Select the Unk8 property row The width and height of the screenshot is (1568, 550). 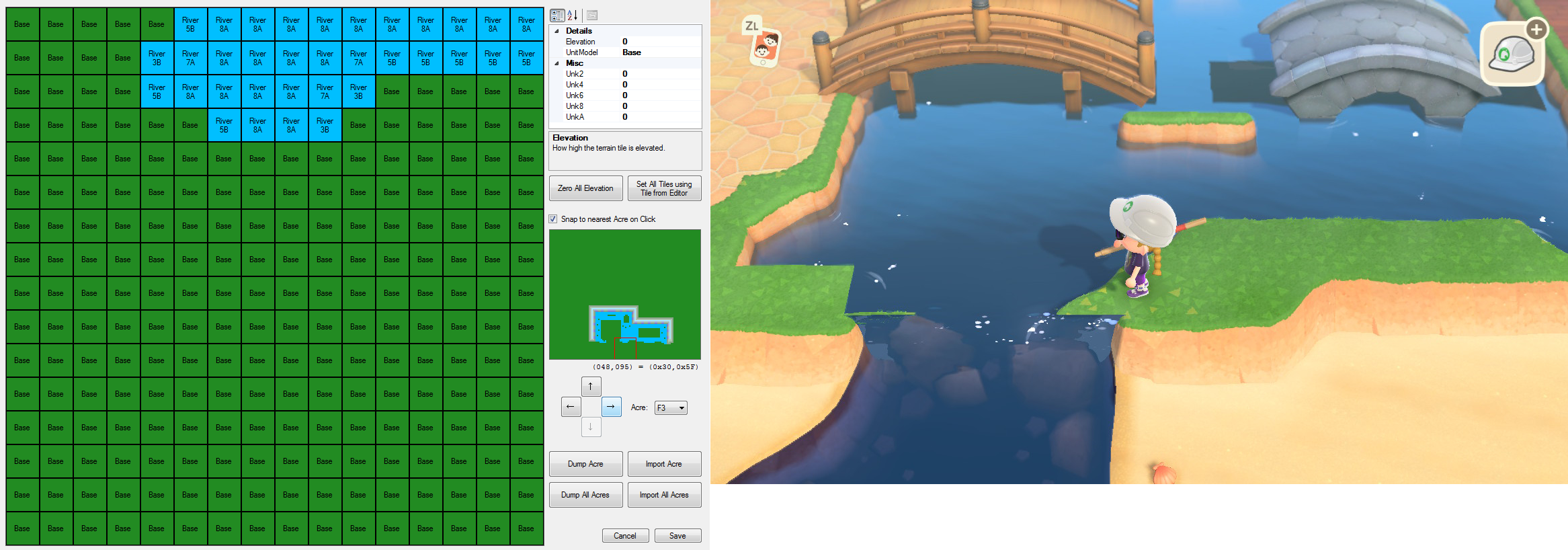(626, 106)
